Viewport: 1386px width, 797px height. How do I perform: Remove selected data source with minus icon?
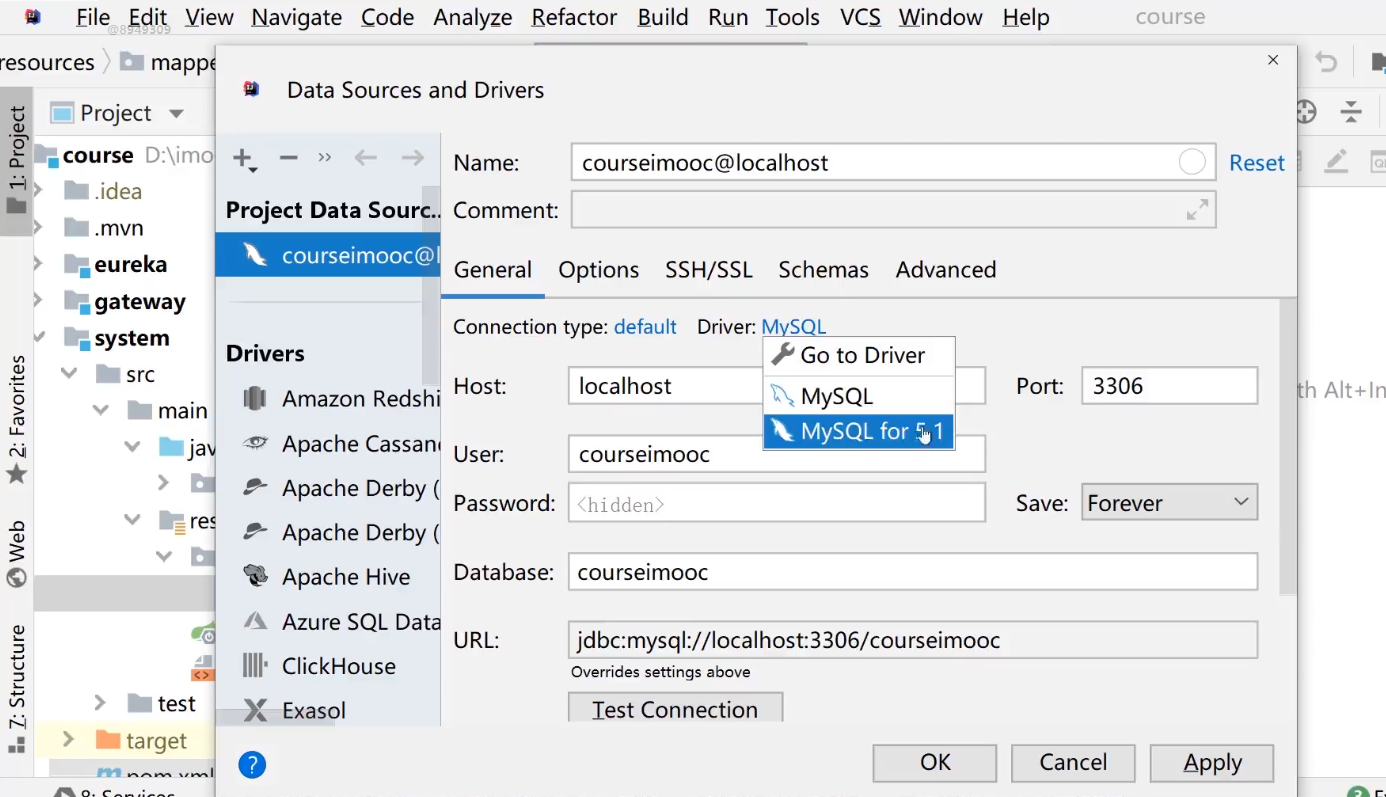click(x=288, y=157)
